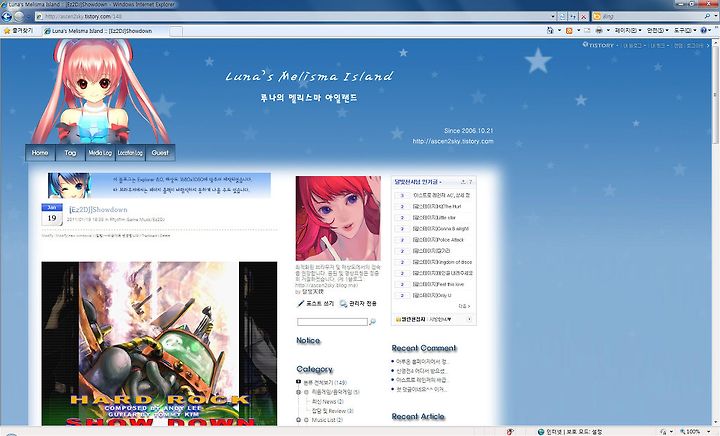This screenshot has width=720, height=436.
Task: Open the 'Kingdom of disco' popular post link
Action: [442, 262]
